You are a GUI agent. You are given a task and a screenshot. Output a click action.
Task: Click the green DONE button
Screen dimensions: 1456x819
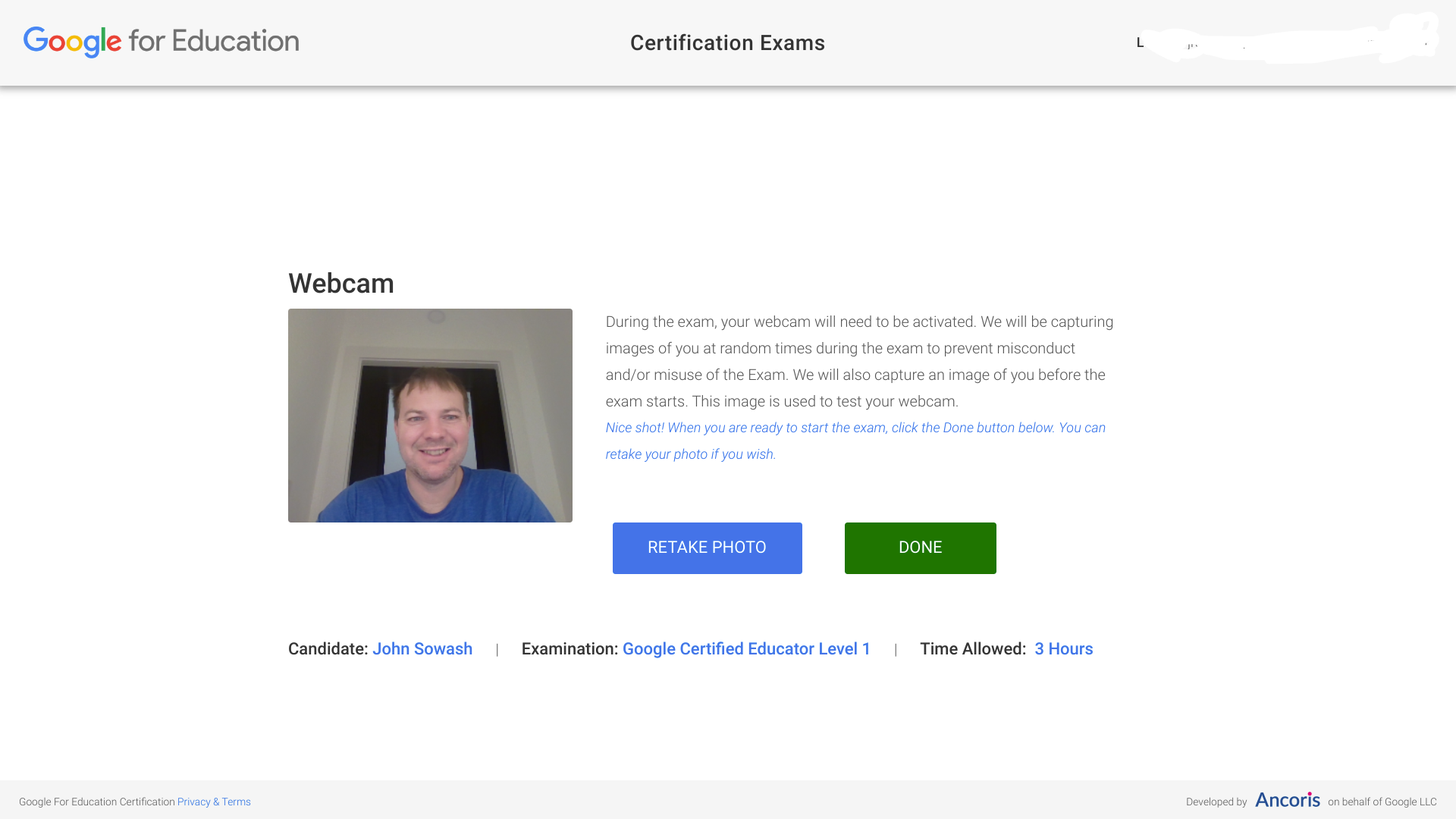[920, 548]
